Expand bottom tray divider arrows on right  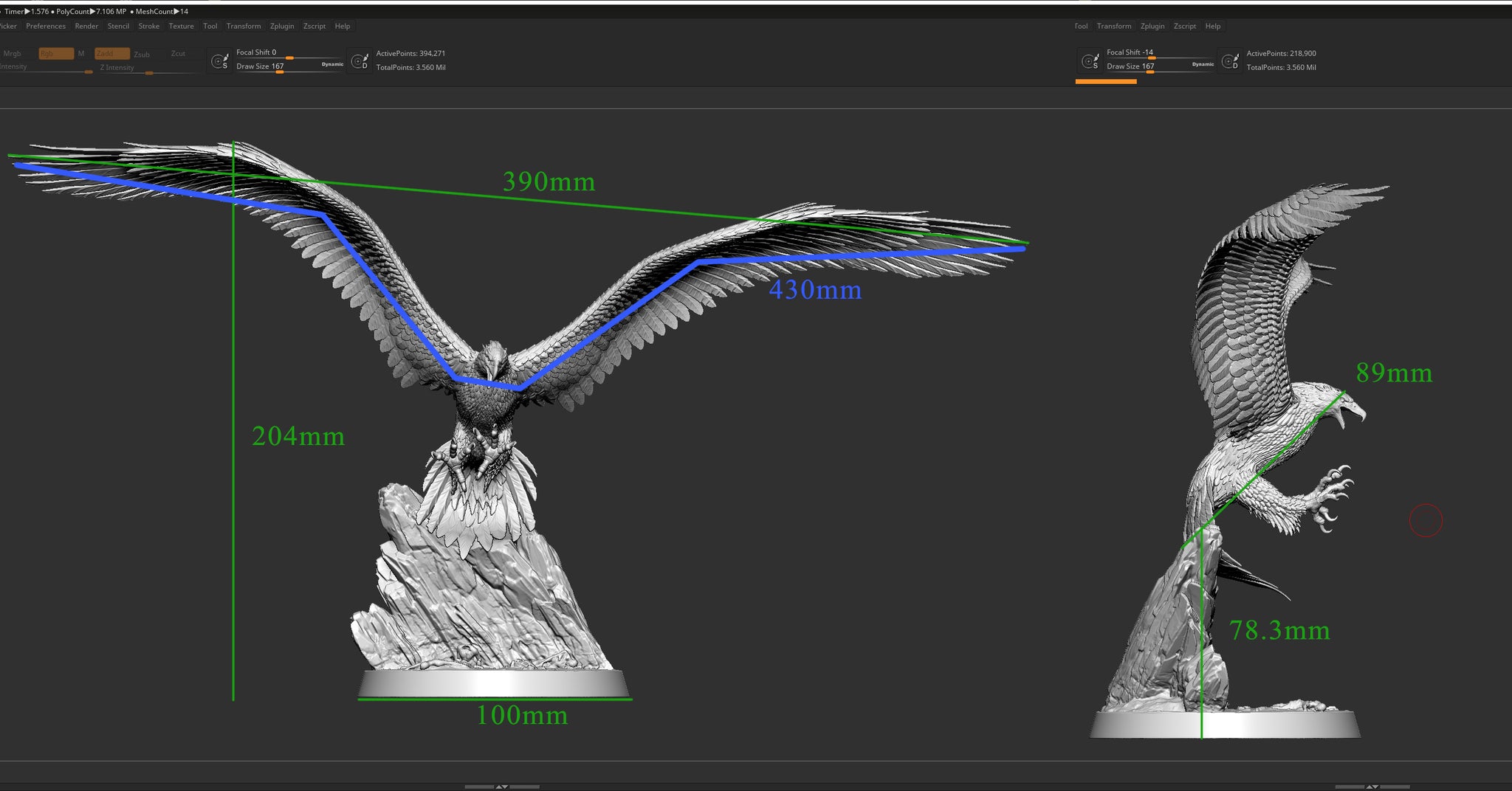(1372, 787)
